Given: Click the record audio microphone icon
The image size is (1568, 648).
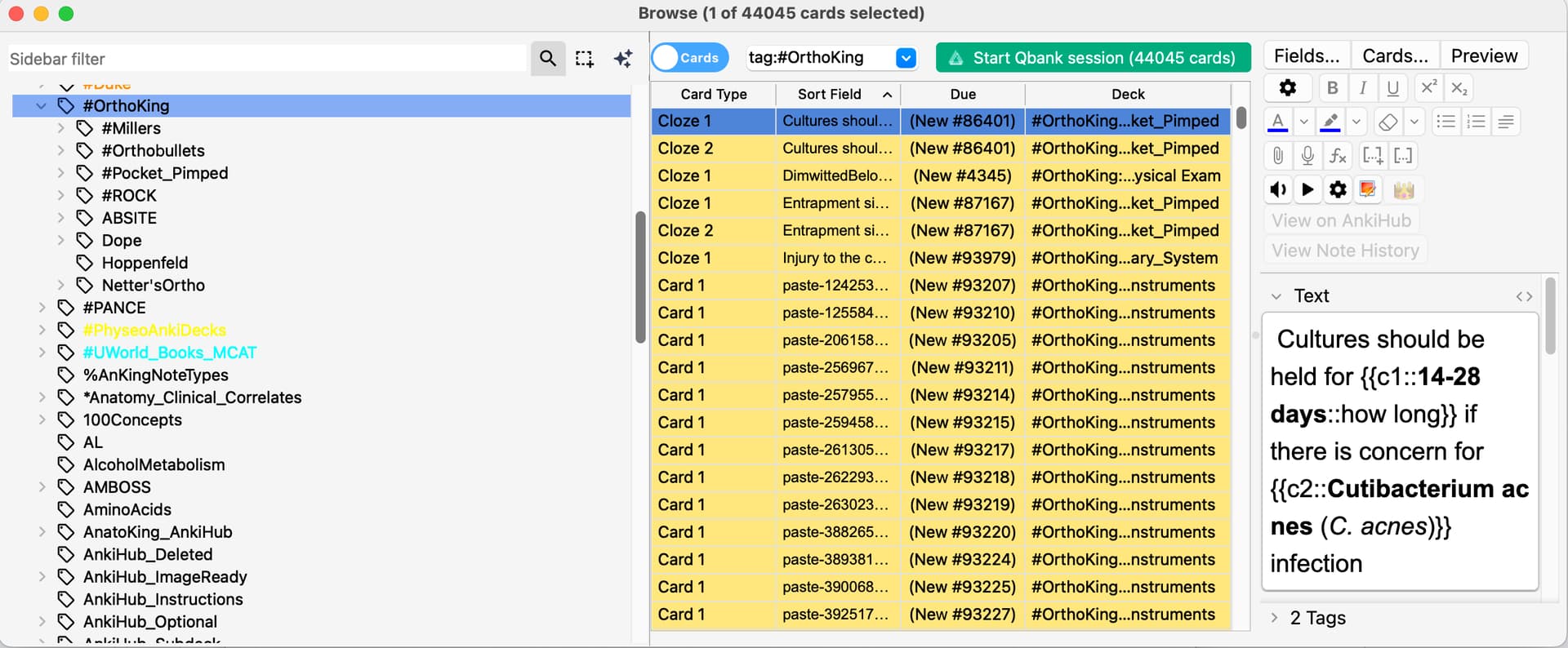Looking at the screenshot, I should 1307,156.
